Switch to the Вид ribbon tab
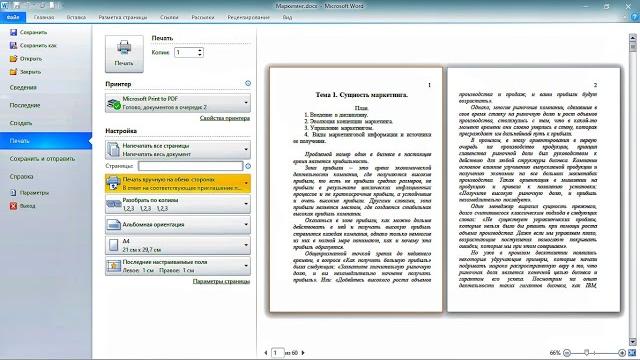The height and width of the screenshot is (360, 640). (x=287, y=17)
